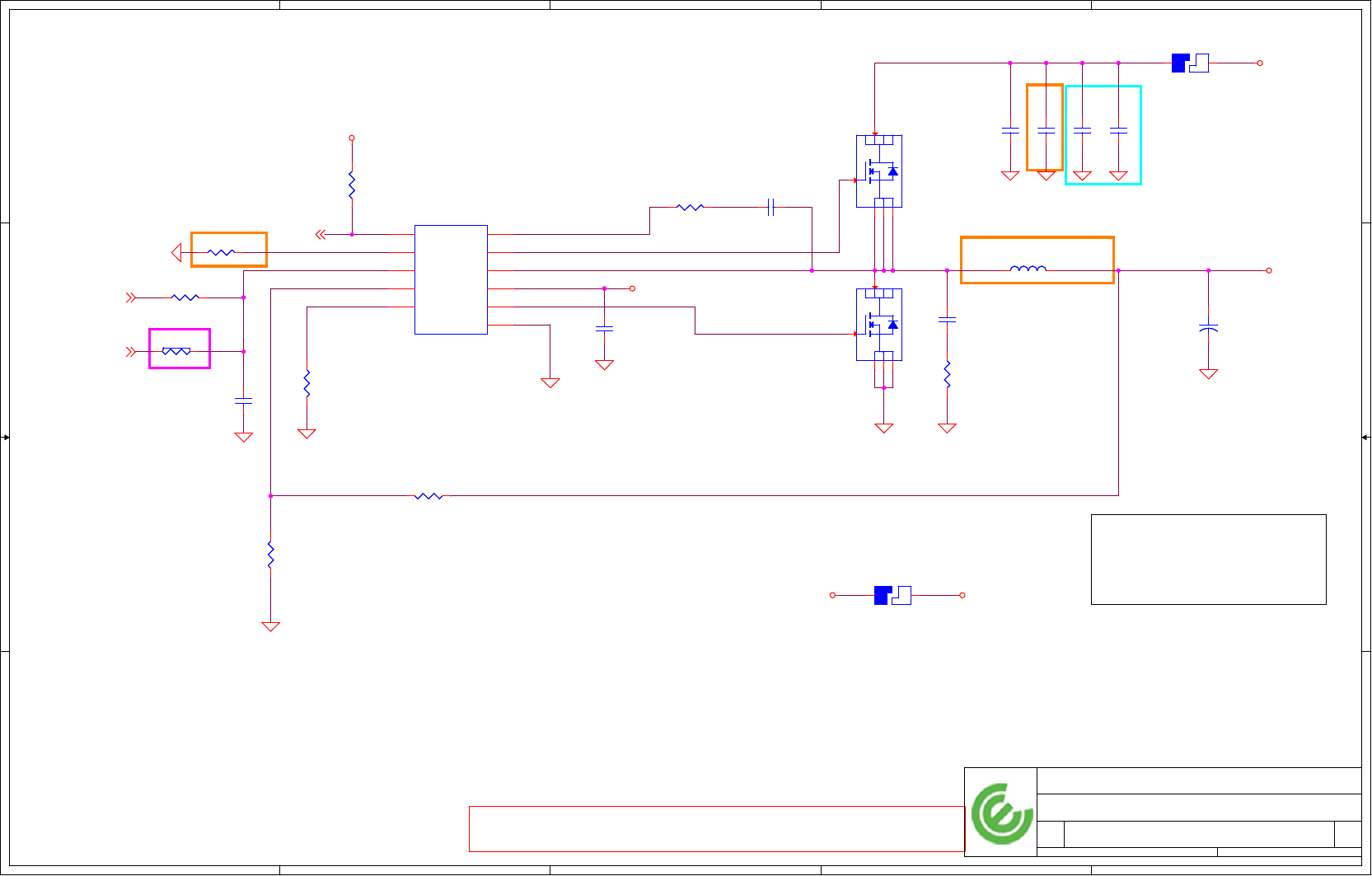Click ground symbol beneath the lower MOSFET
Screen dimensions: 1372x876
pos(883,428)
